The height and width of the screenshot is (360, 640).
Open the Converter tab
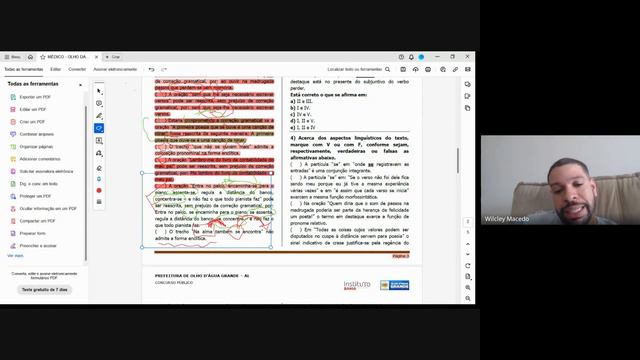[x=77, y=69]
